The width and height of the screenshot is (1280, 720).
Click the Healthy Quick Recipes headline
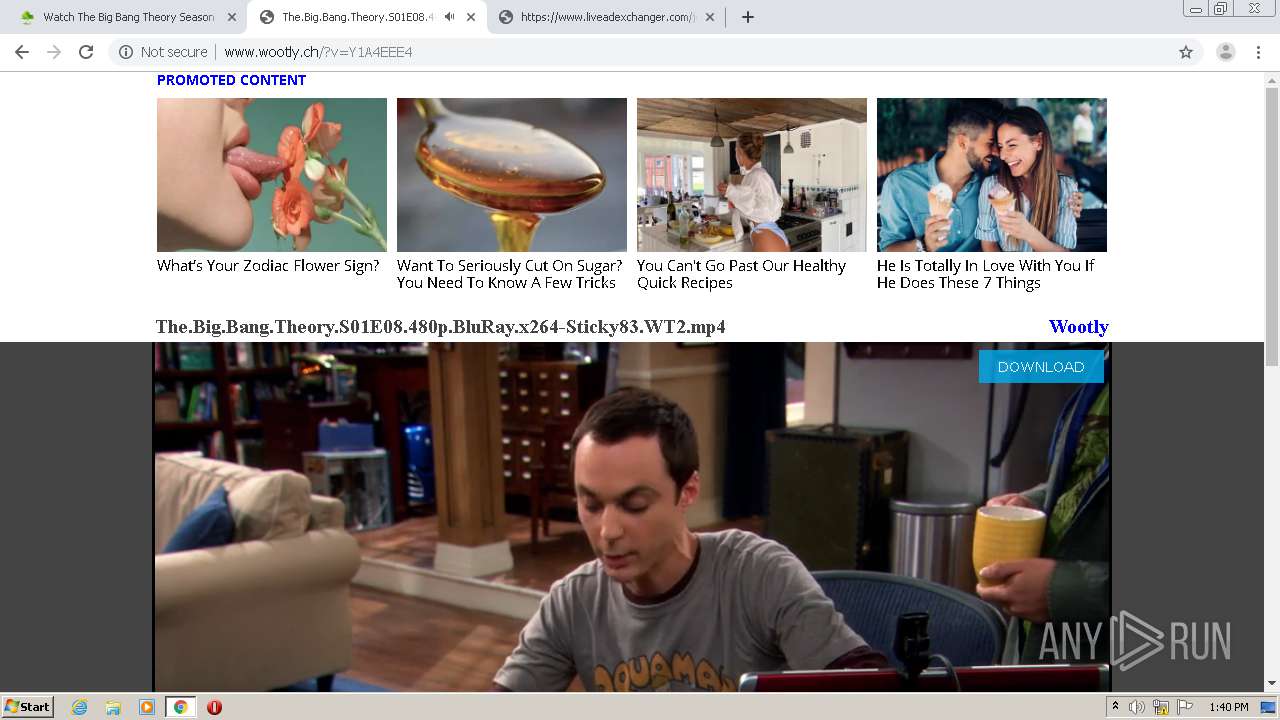tap(741, 274)
